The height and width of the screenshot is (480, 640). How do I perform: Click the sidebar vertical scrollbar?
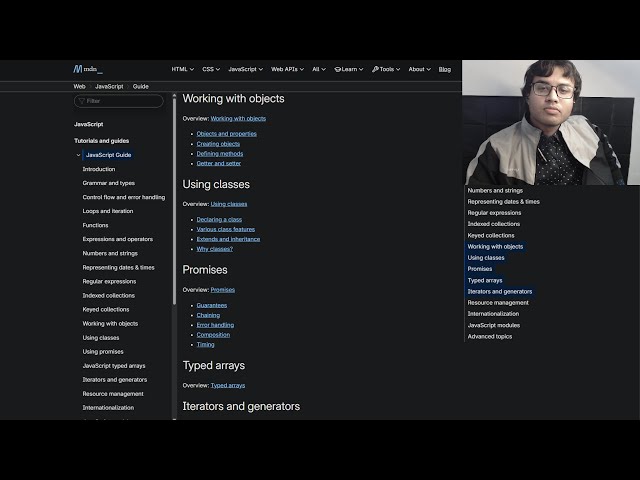pyautogui.click(x=174, y=200)
